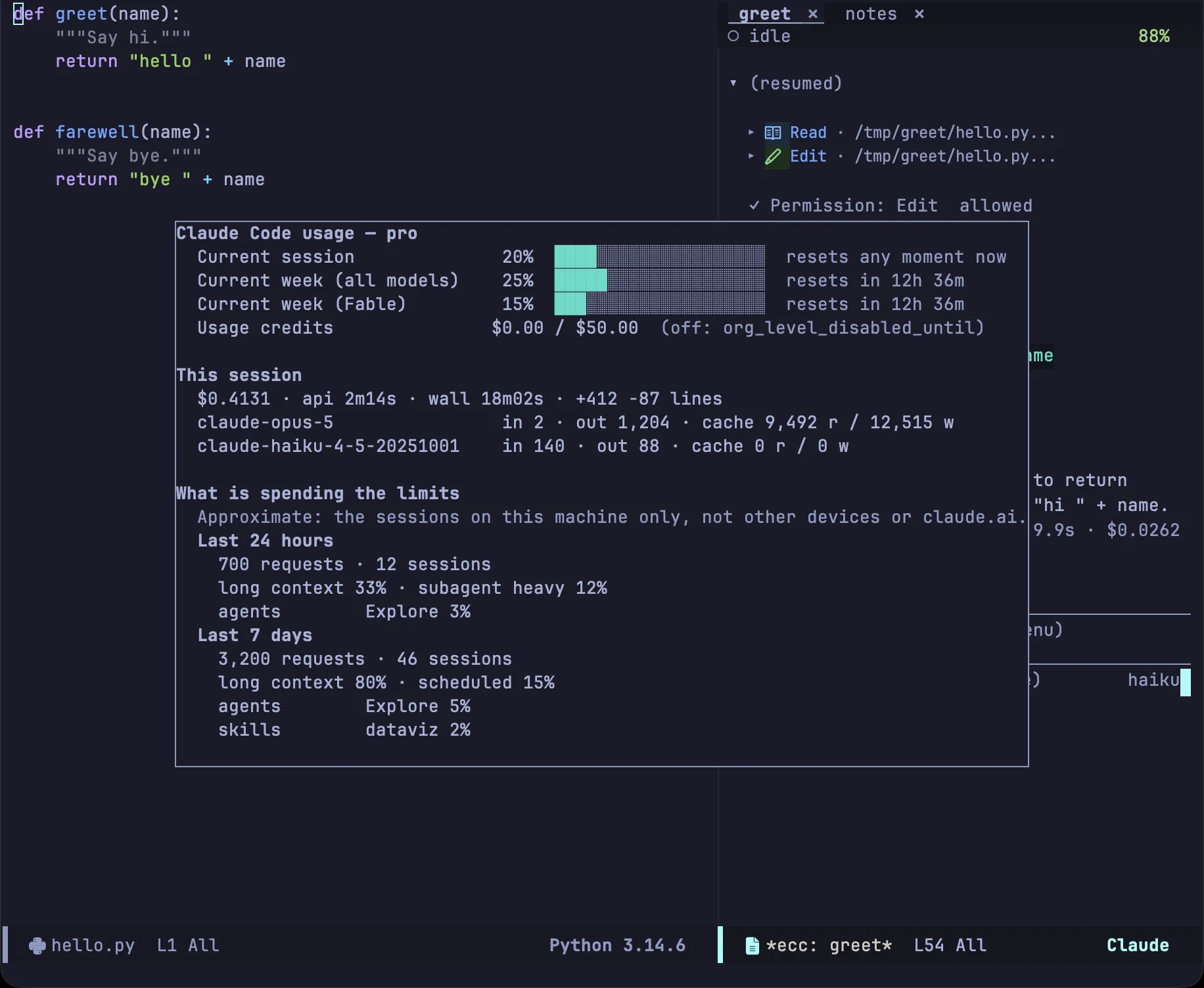Click the $0.0262 cost in chat panel
Screen dimensions: 1204x988
coord(1143,530)
